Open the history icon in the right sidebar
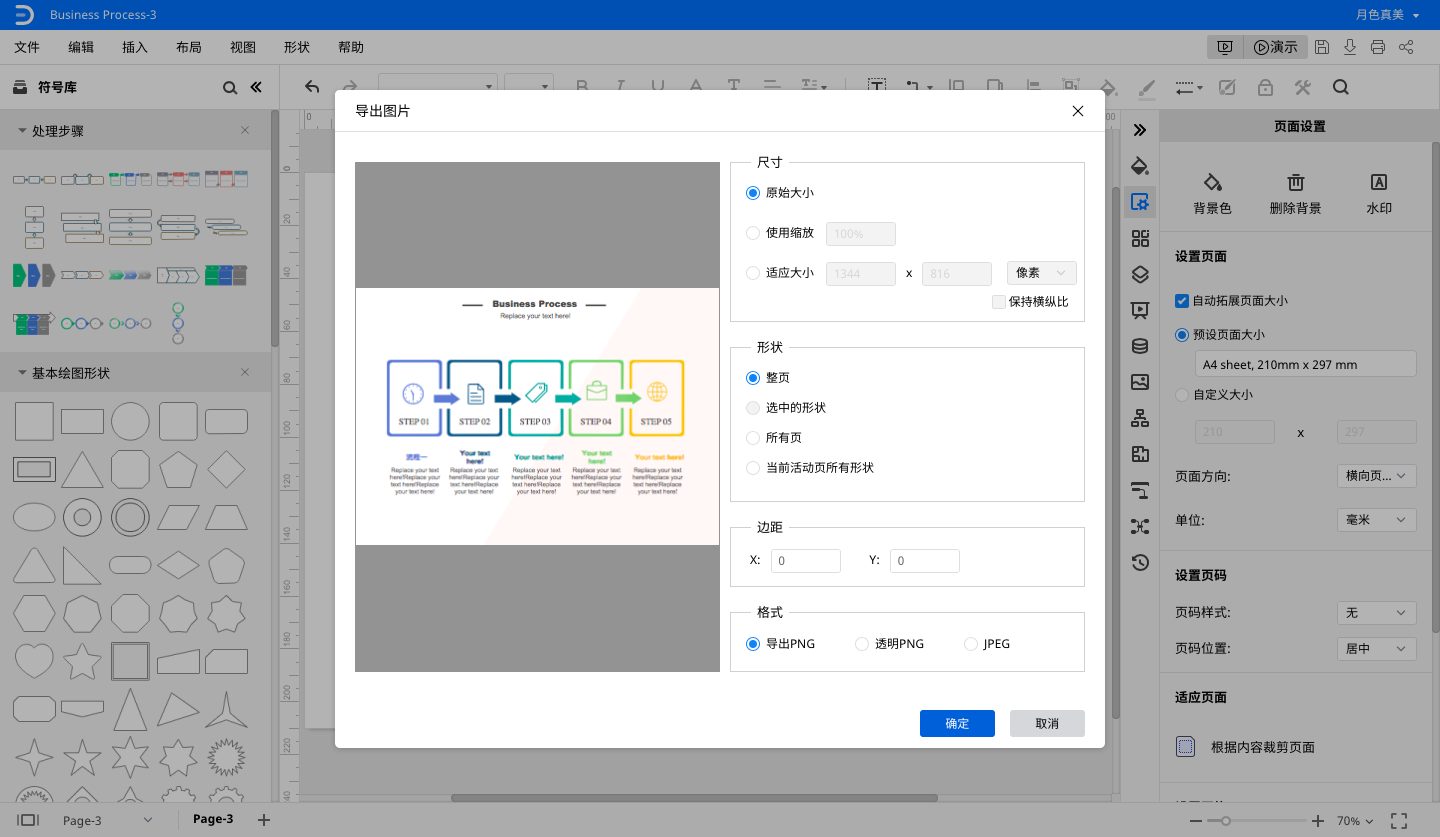The image size is (1440, 837). 1140,562
